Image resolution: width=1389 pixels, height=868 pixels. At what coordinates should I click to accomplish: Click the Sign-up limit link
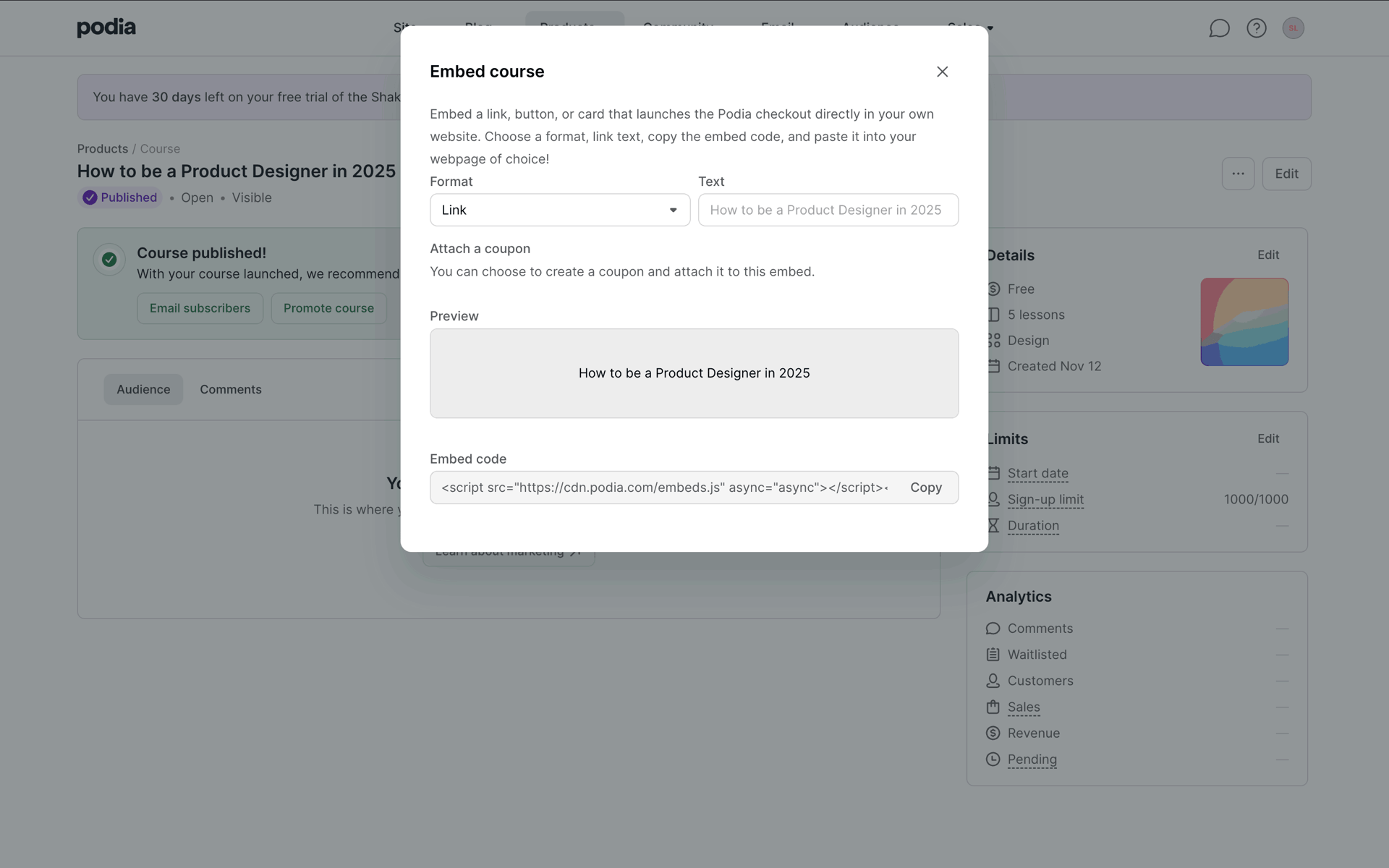point(1045,499)
